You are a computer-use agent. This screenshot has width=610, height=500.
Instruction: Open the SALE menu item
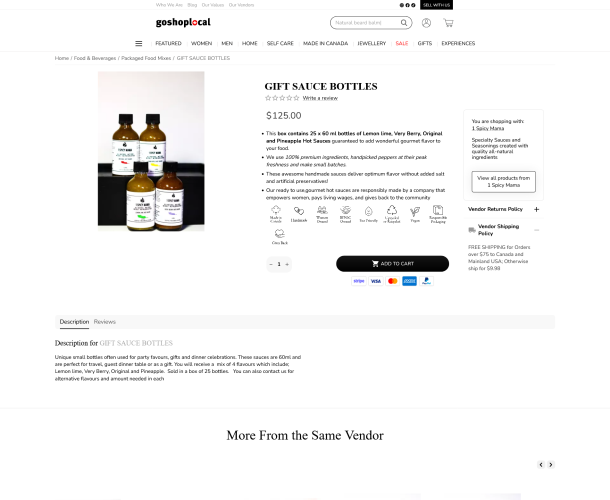coord(401,44)
